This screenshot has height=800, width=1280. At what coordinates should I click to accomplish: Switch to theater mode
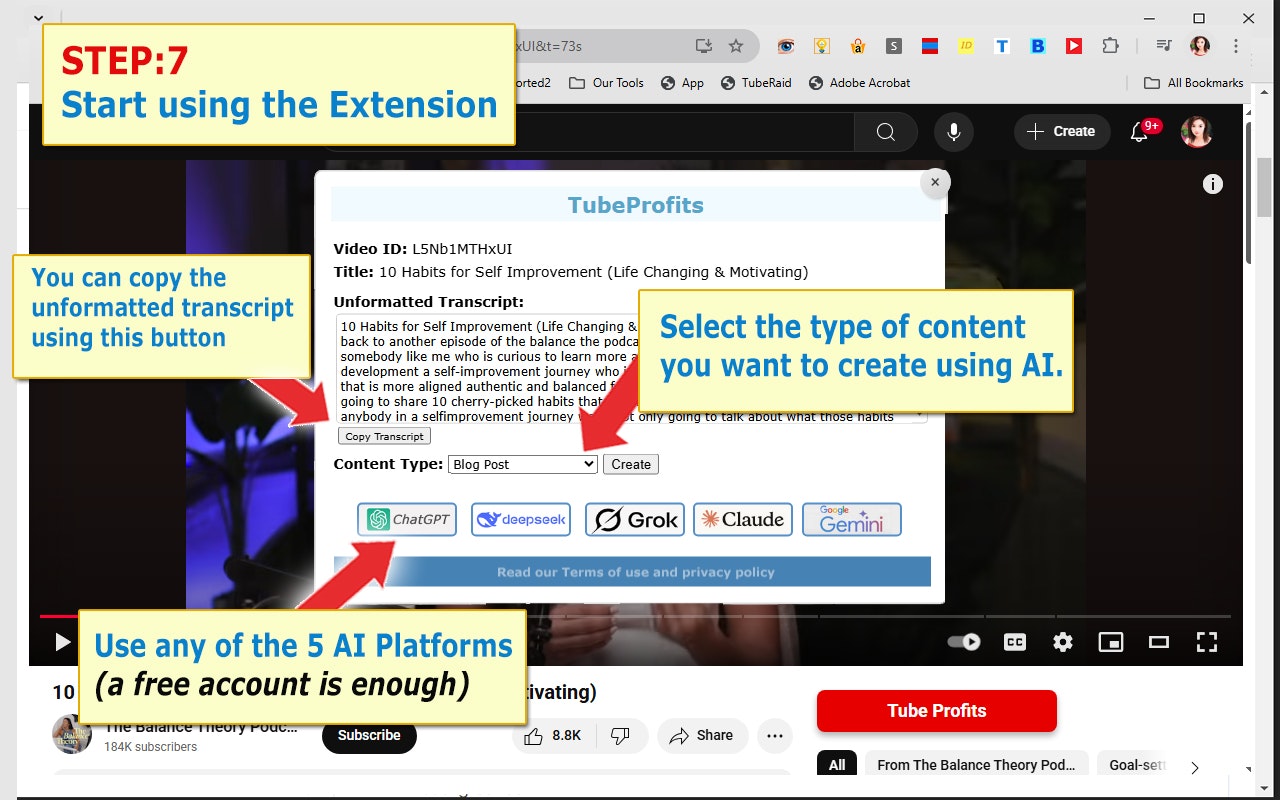click(x=1159, y=642)
